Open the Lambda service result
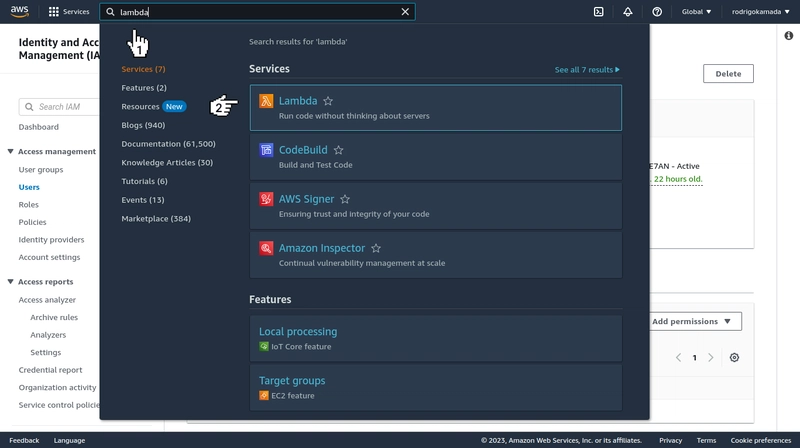Viewport: 800px width, 448px height. coord(435,108)
